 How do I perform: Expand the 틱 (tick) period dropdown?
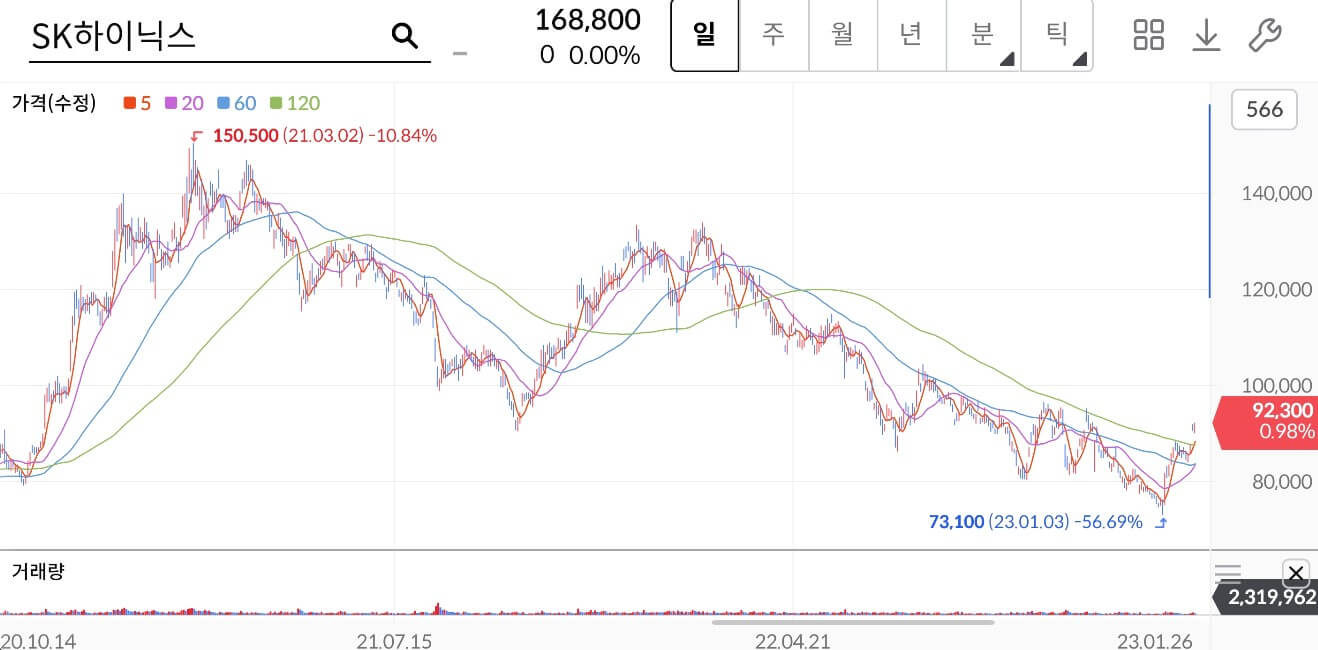pos(1057,35)
